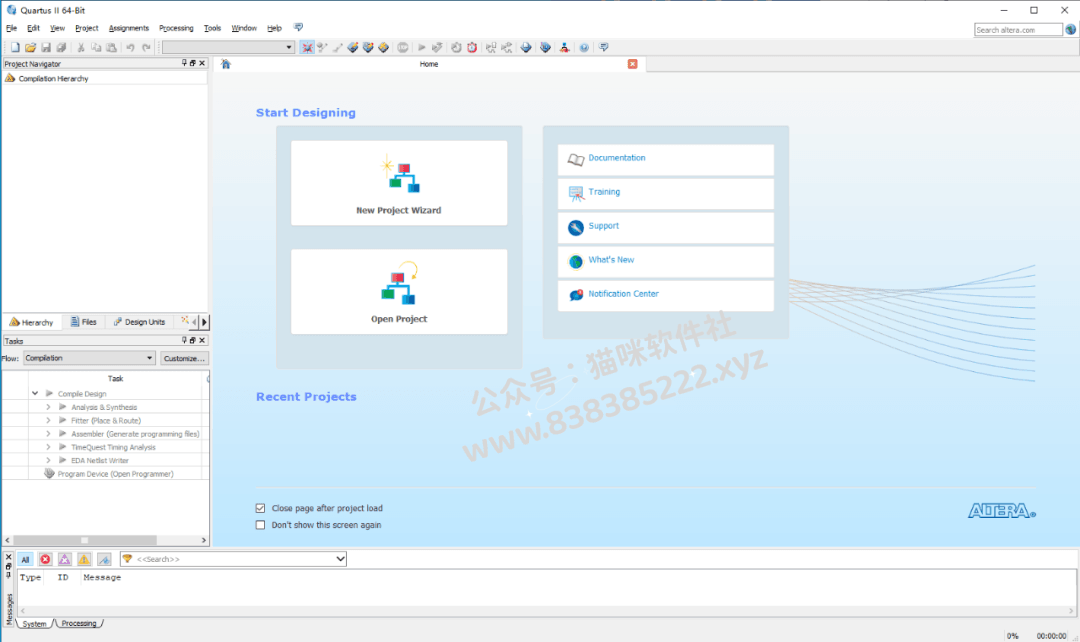Open the project selection dropdown in toolbar
This screenshot has height=642, width=1080.
[229, 48]
